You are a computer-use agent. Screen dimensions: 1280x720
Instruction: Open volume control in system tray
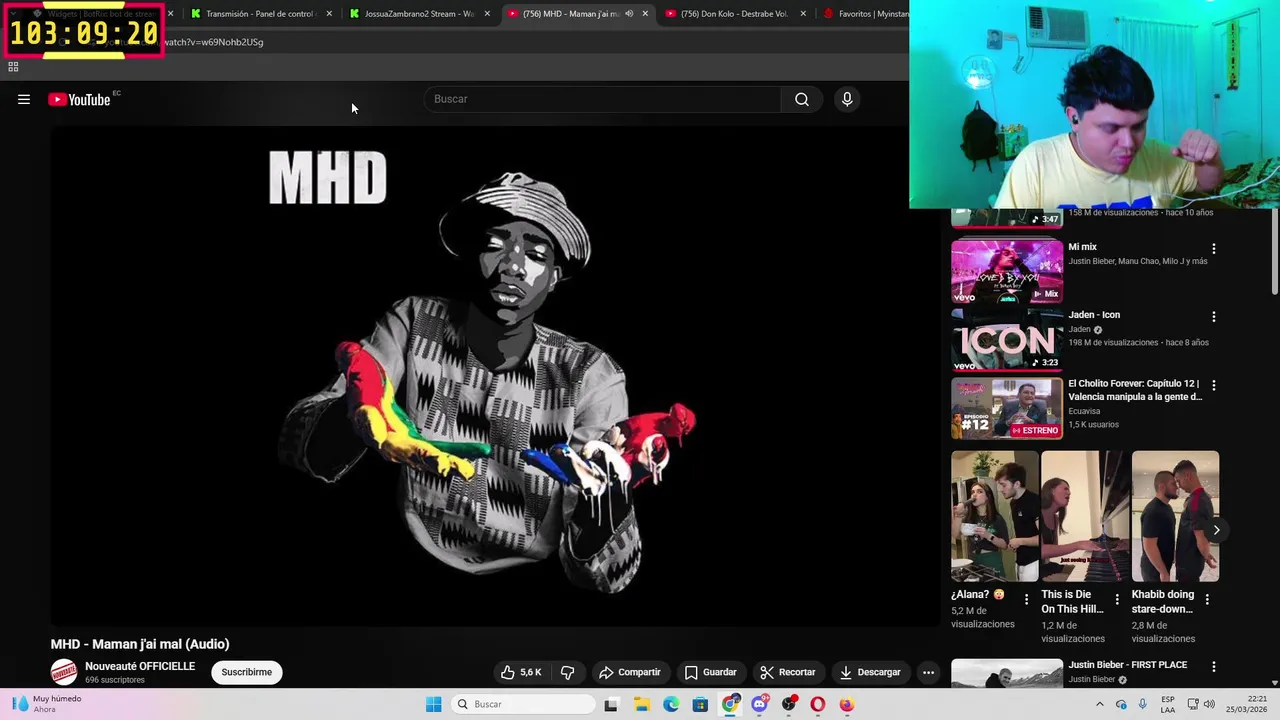tap(1207, 704)
